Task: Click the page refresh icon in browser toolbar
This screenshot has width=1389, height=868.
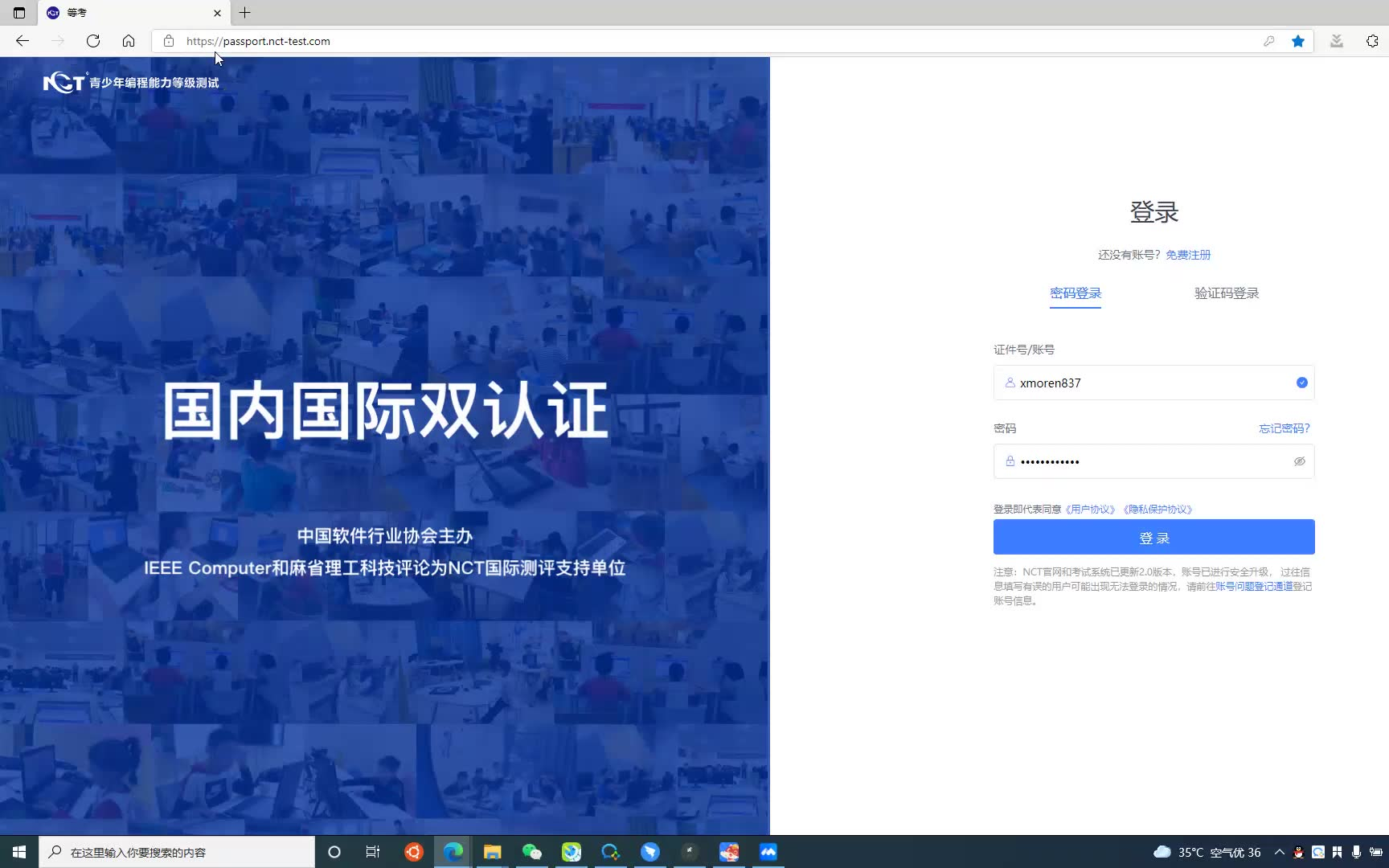Action: tap(92, 41)
